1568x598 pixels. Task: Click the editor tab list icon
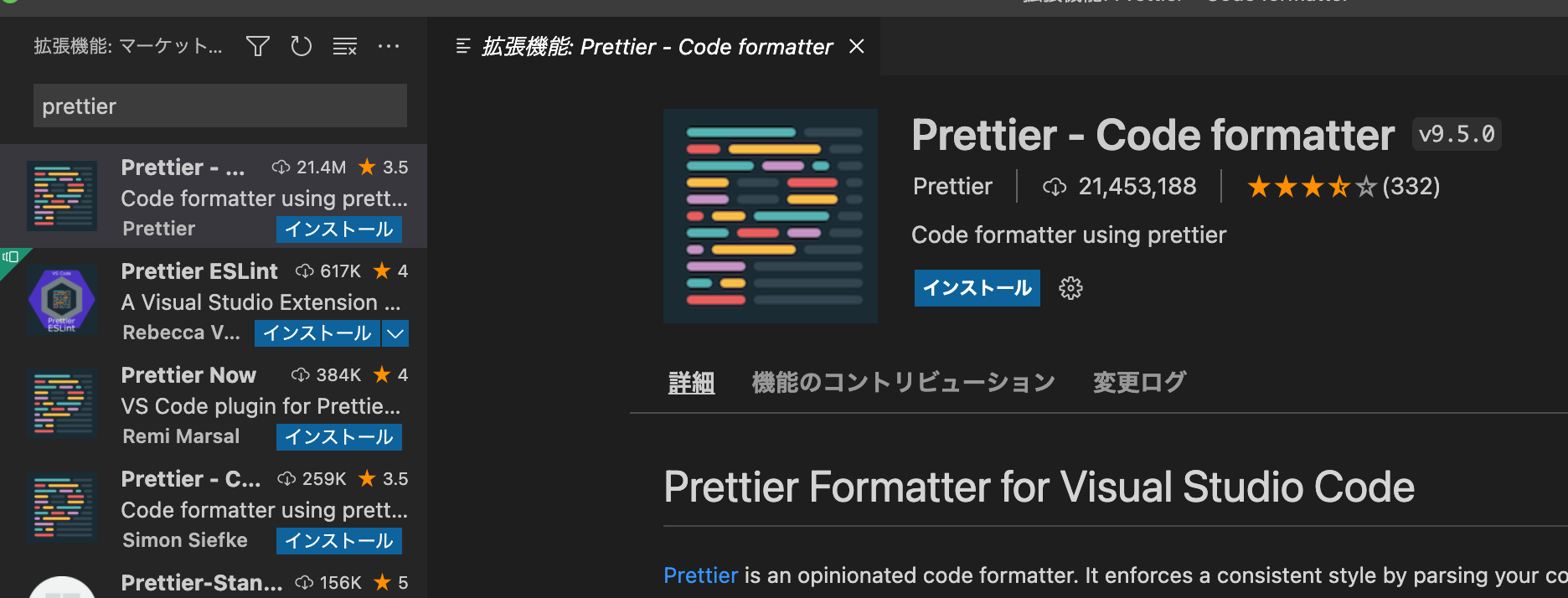[463, 46]
